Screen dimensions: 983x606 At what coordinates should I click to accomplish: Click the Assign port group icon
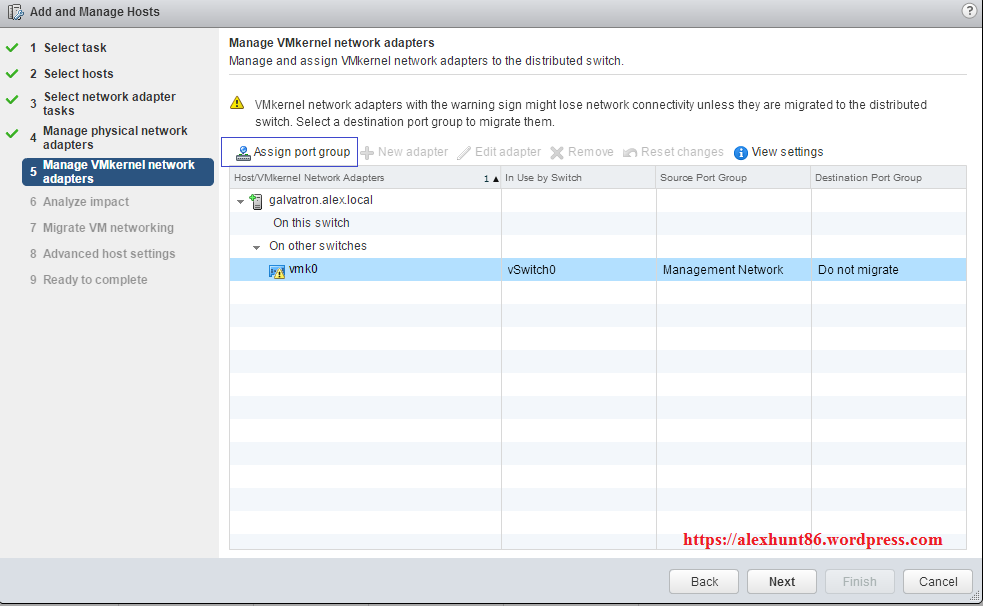(x=243, y=153)
